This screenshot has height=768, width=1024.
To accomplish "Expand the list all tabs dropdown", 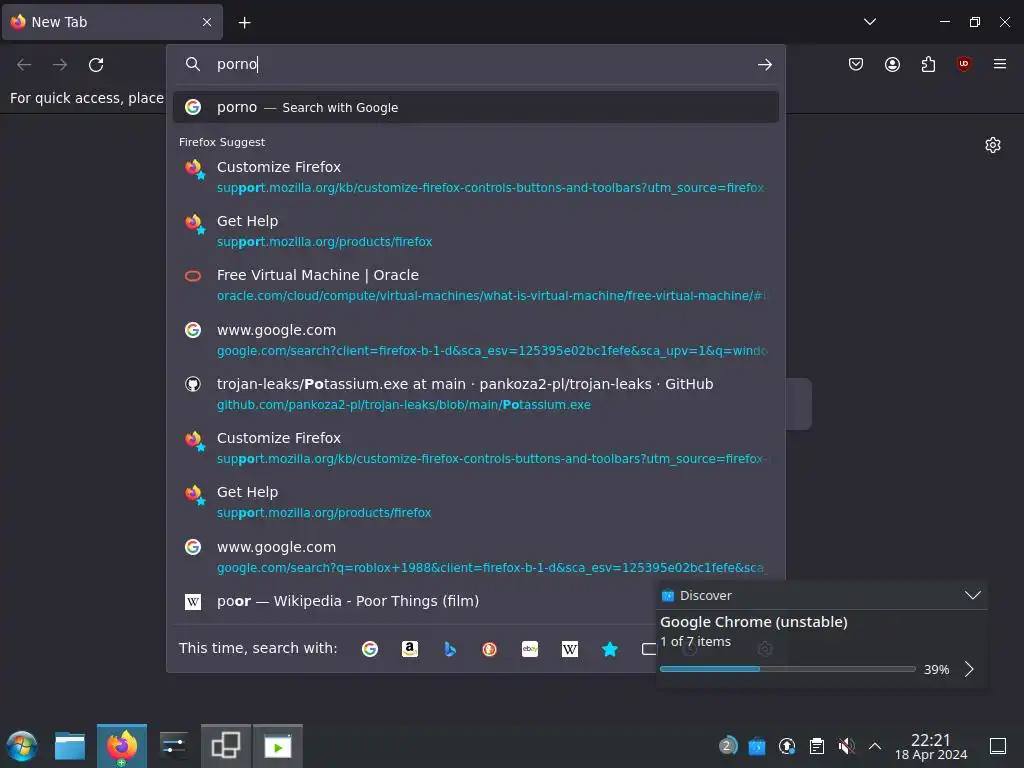I will tap(870, 22).
